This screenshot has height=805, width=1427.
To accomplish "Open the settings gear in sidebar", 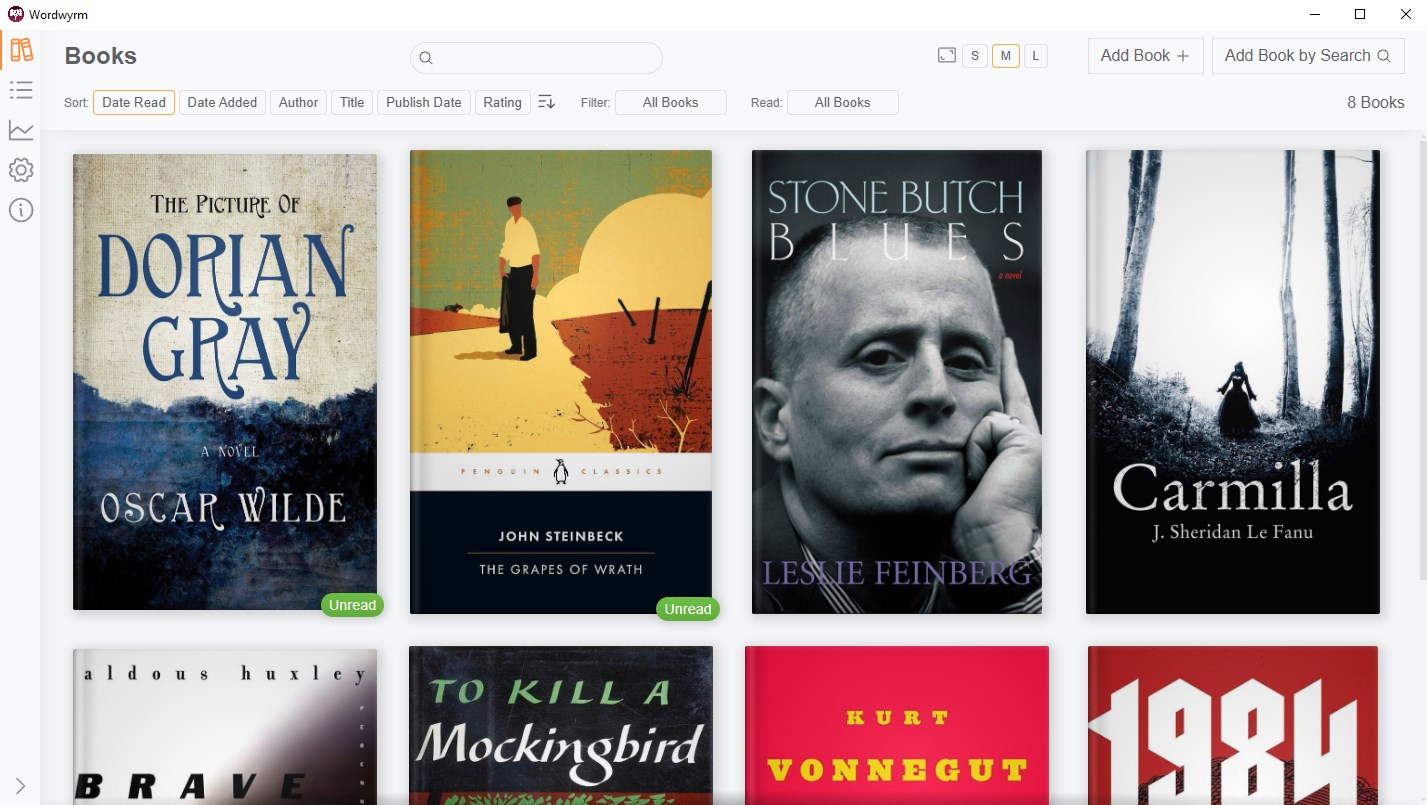I will tap(21, 170).
